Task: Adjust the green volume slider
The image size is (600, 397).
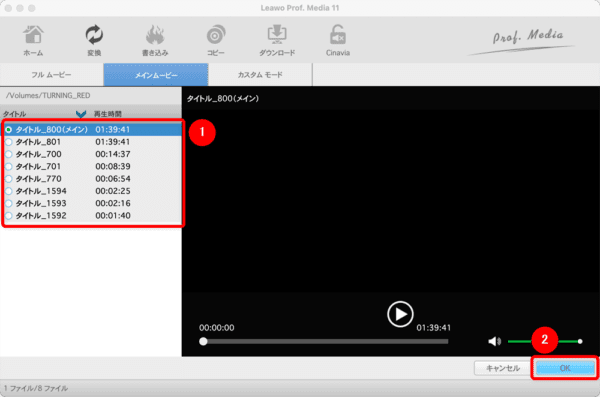Action: [x=545, y=341]
